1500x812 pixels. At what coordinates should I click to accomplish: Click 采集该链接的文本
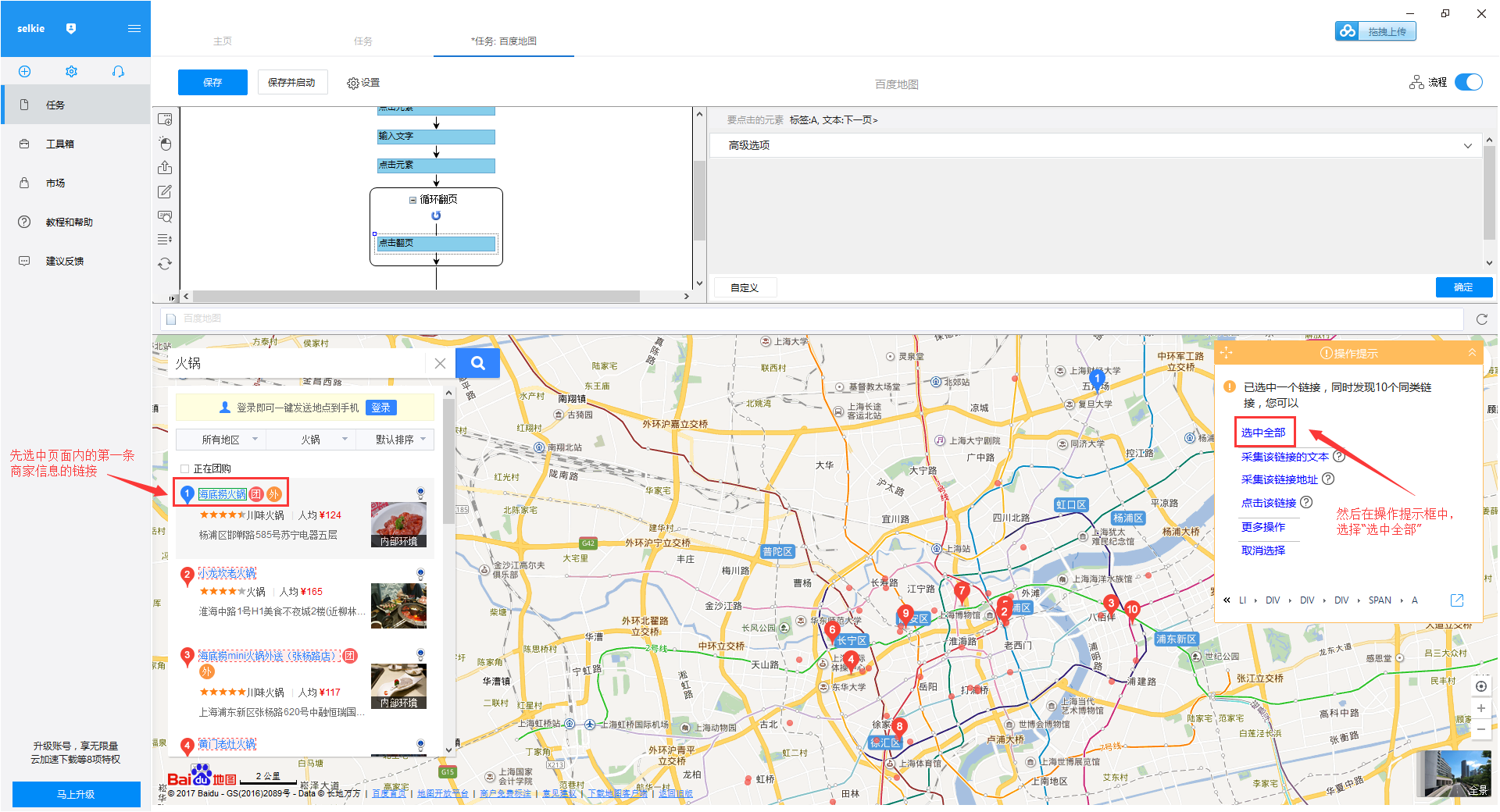click(x=1284, y=458)
